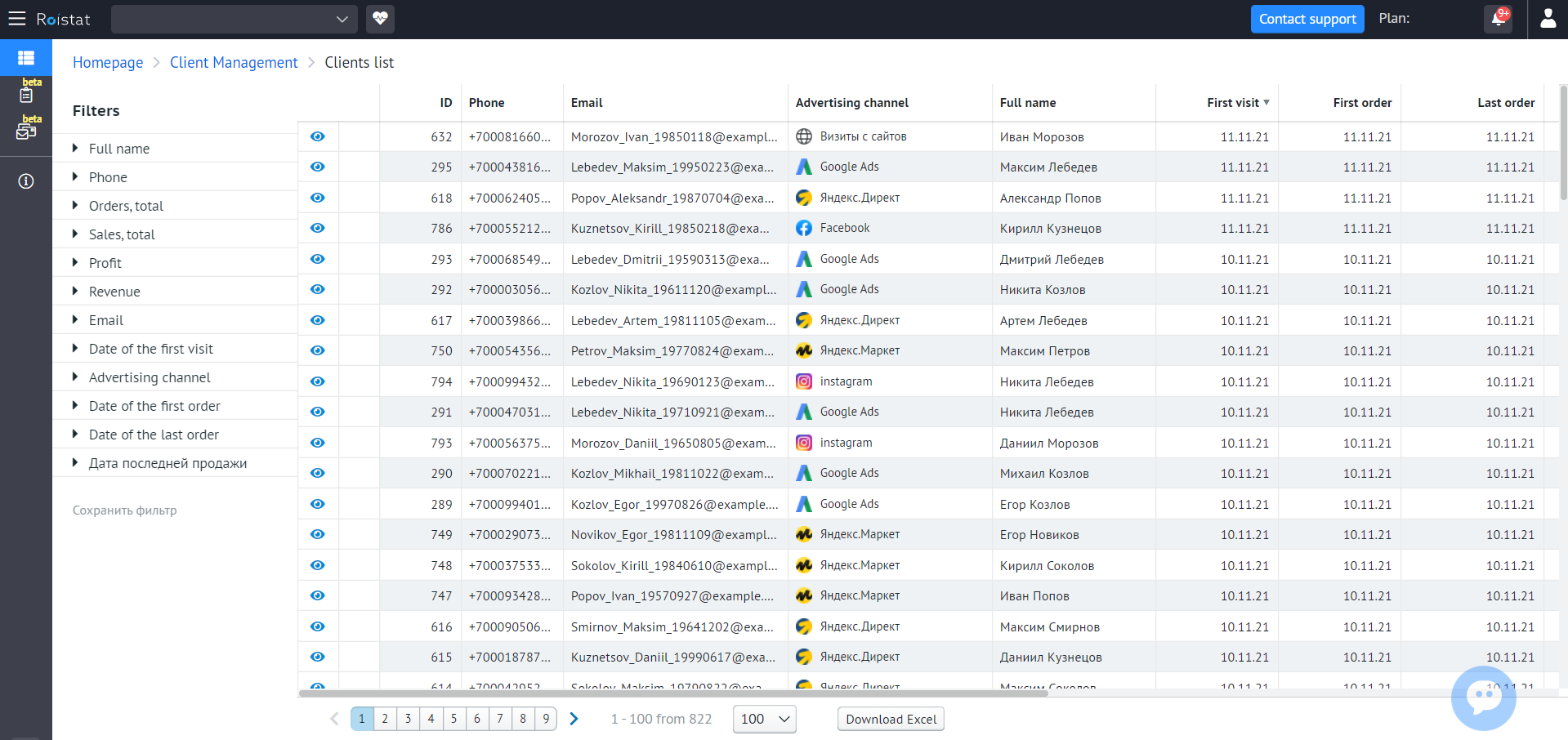
Task: Go to page 9
Action: point(546,719)
